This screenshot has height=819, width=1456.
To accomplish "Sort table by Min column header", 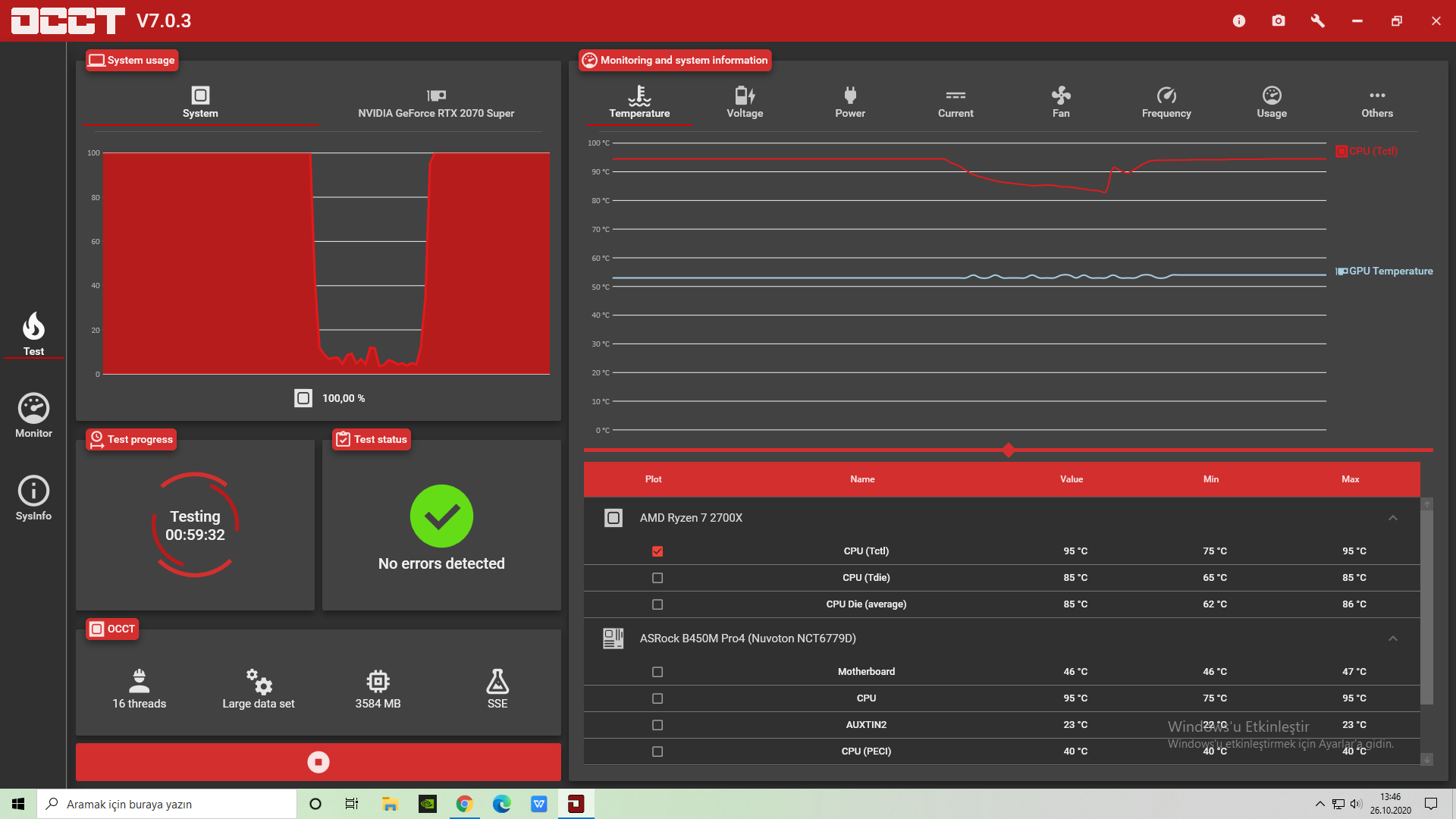I will click(x=1211, y=479).
